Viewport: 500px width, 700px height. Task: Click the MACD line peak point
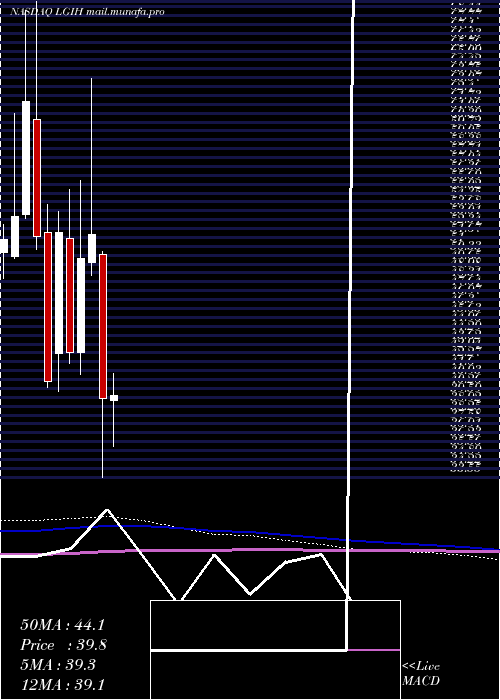pos(107,510)
